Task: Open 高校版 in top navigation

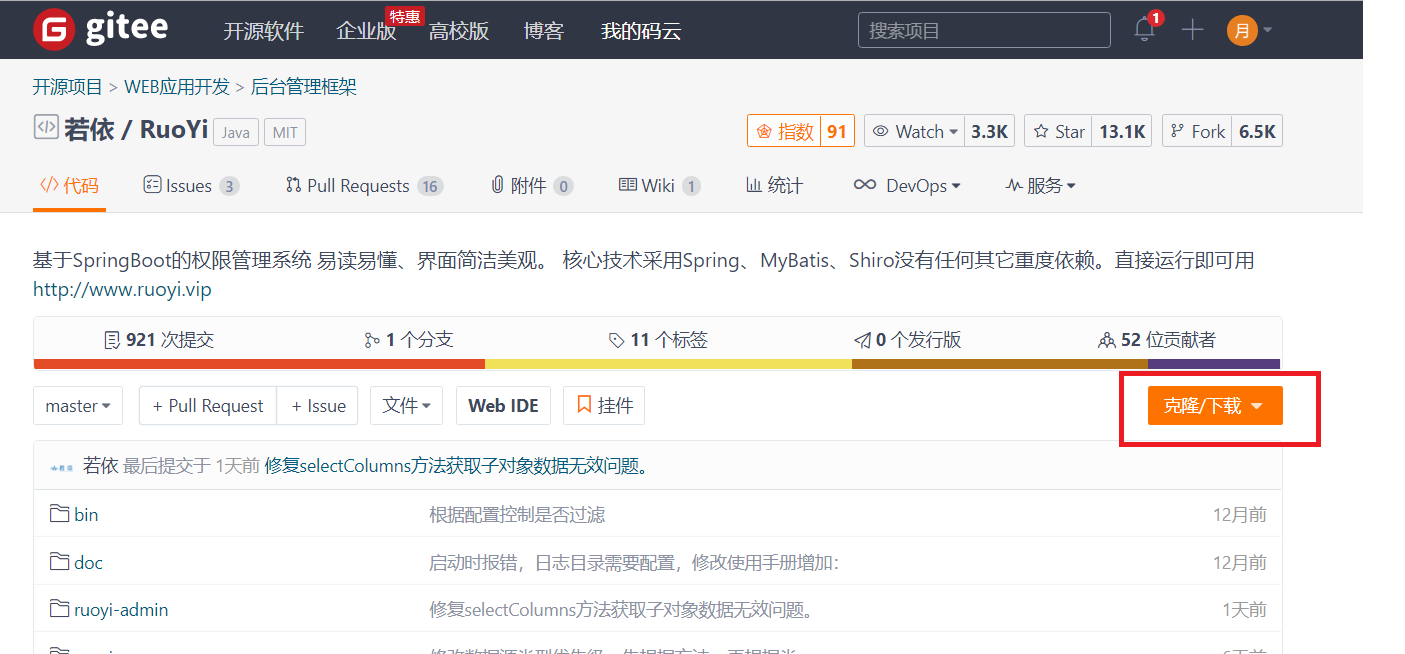Action: tap(459, 31)
